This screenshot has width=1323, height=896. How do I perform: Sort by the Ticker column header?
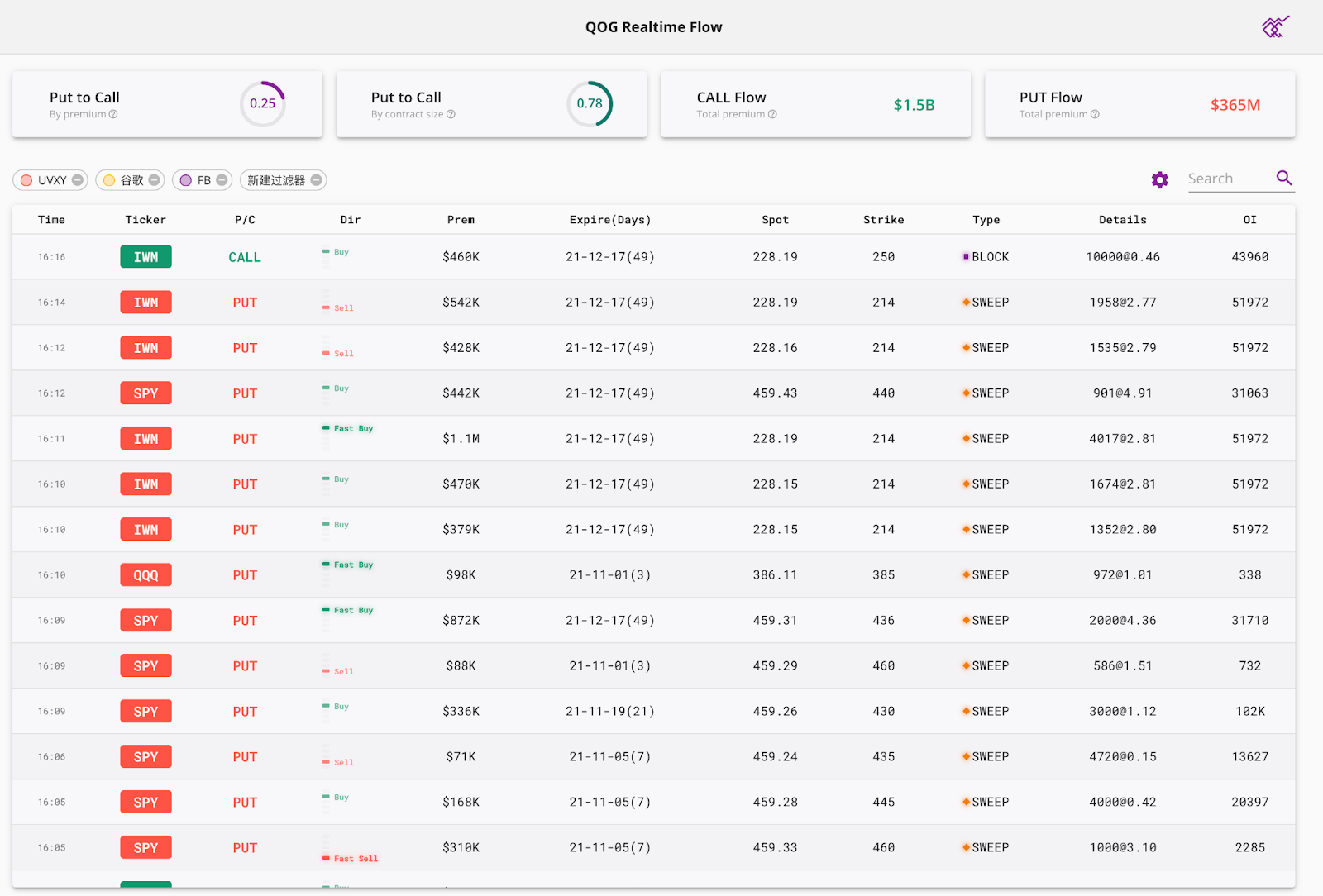[146, 220]
